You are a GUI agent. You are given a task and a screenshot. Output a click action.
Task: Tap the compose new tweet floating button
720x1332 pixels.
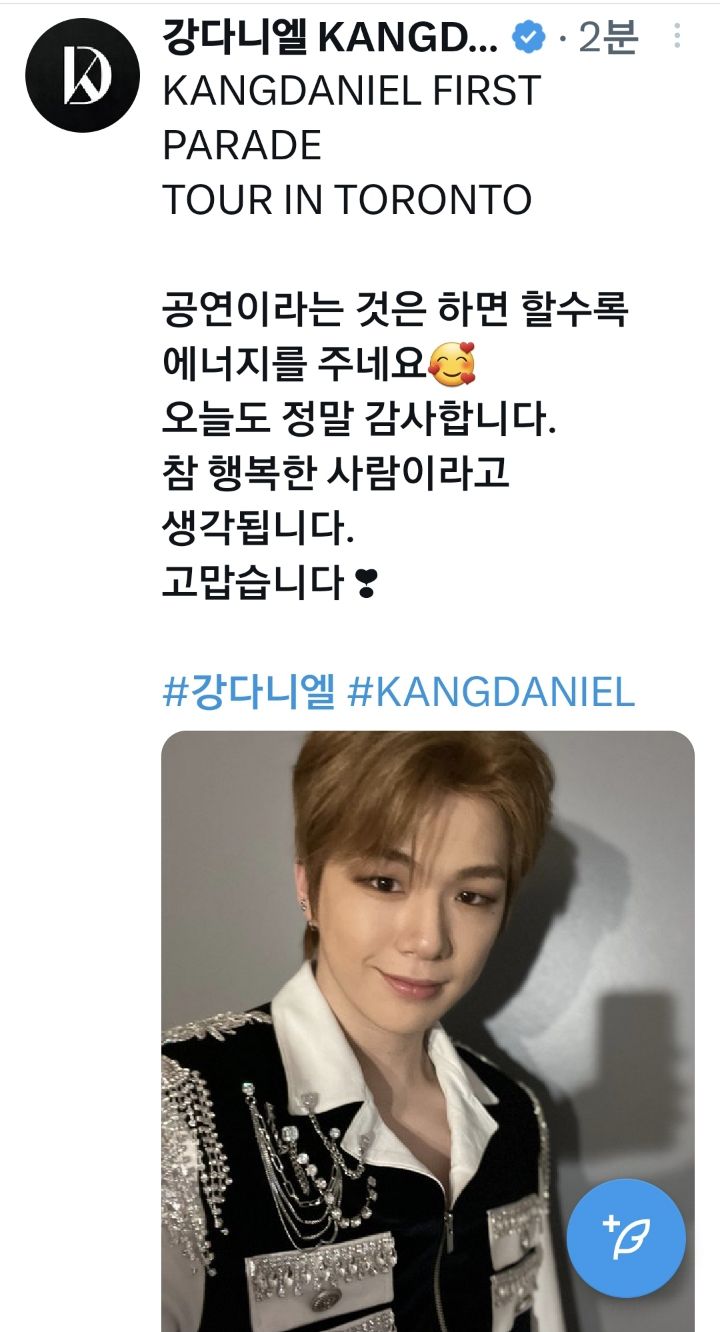(x=626, y=1238)
